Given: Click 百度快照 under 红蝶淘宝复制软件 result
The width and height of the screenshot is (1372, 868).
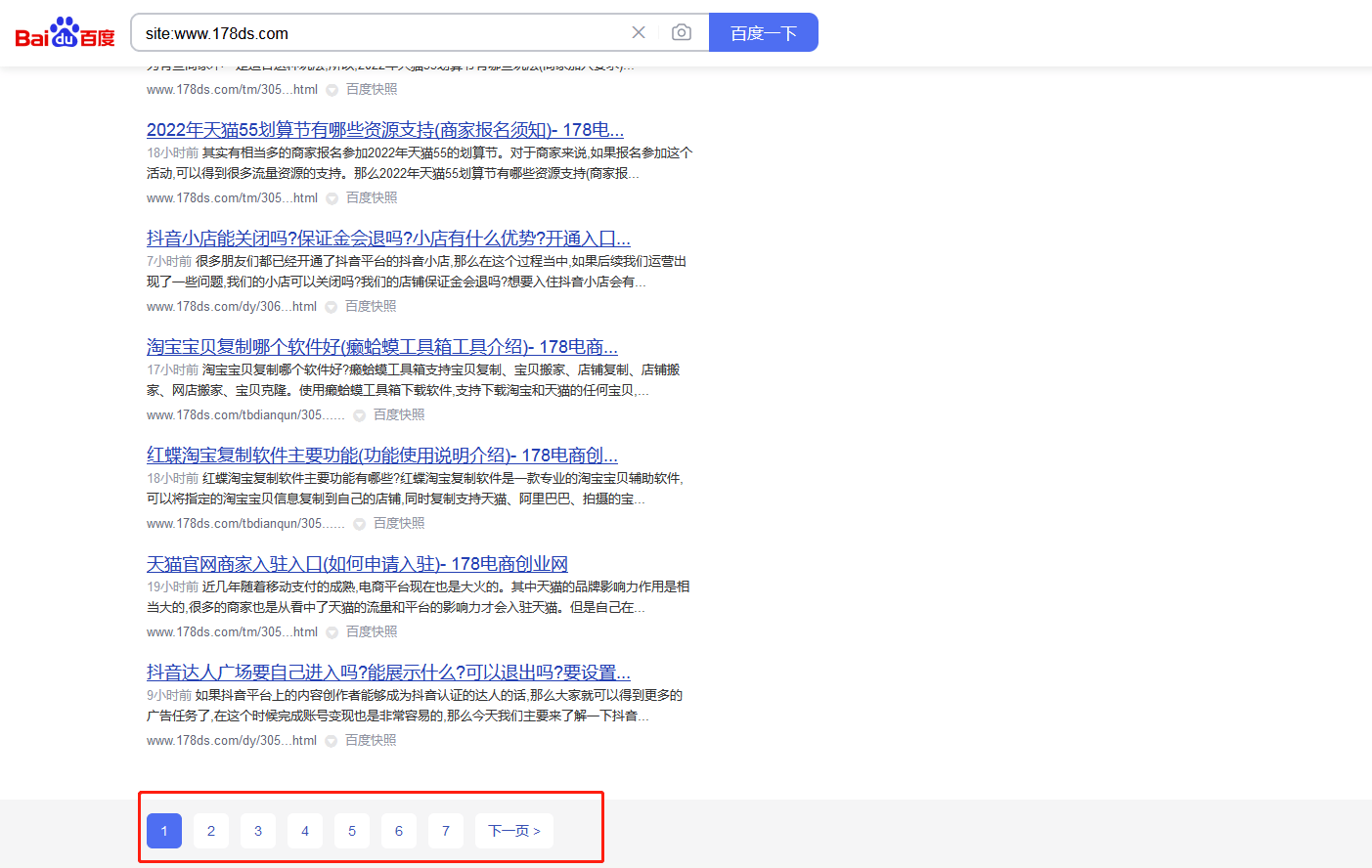Looking at the screenshot, I should pyautogui.click(x=399, y=523).
